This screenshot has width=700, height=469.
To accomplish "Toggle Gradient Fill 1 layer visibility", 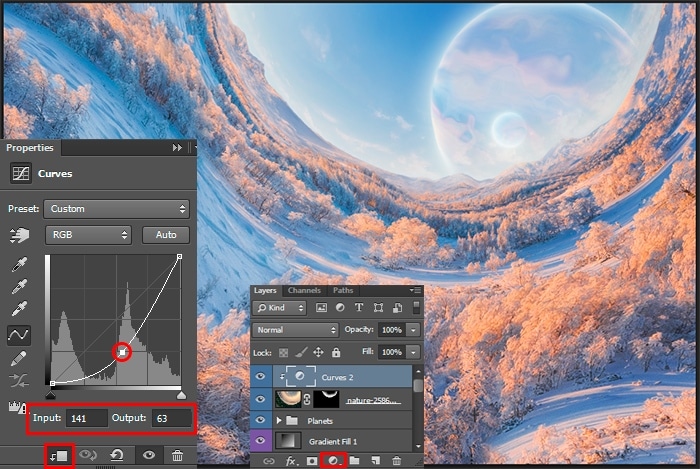I will (x=261, y=441).
